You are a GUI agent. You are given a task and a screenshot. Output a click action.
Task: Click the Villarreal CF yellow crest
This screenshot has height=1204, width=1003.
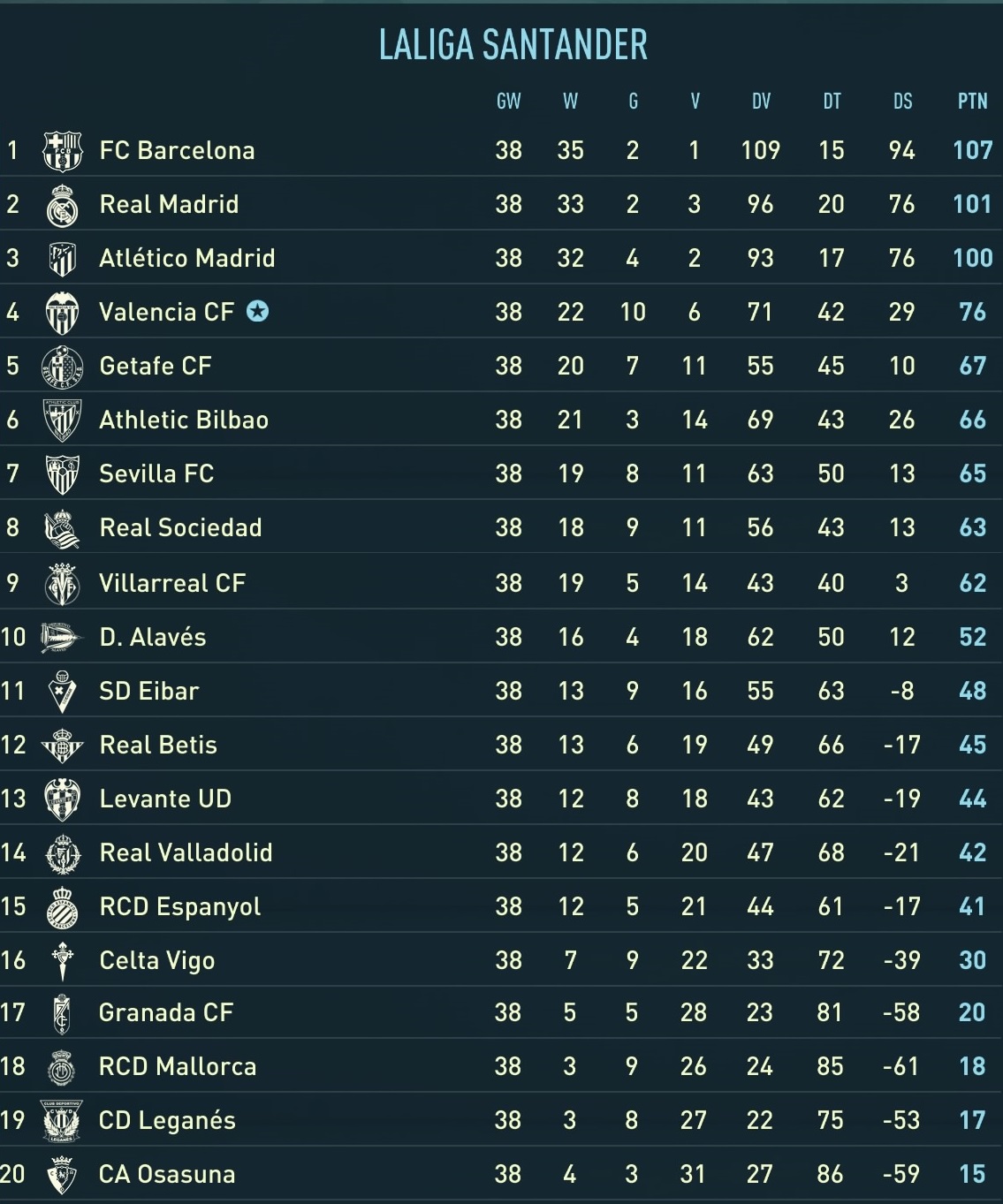[62, 584]
